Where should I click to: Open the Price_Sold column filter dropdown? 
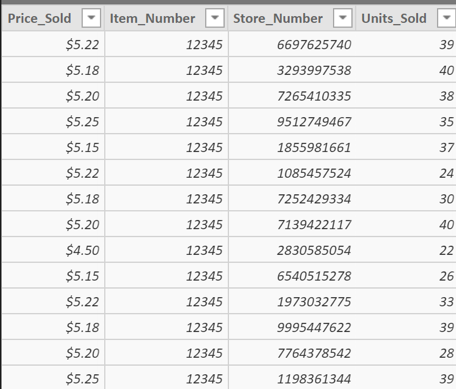(91, 18)
